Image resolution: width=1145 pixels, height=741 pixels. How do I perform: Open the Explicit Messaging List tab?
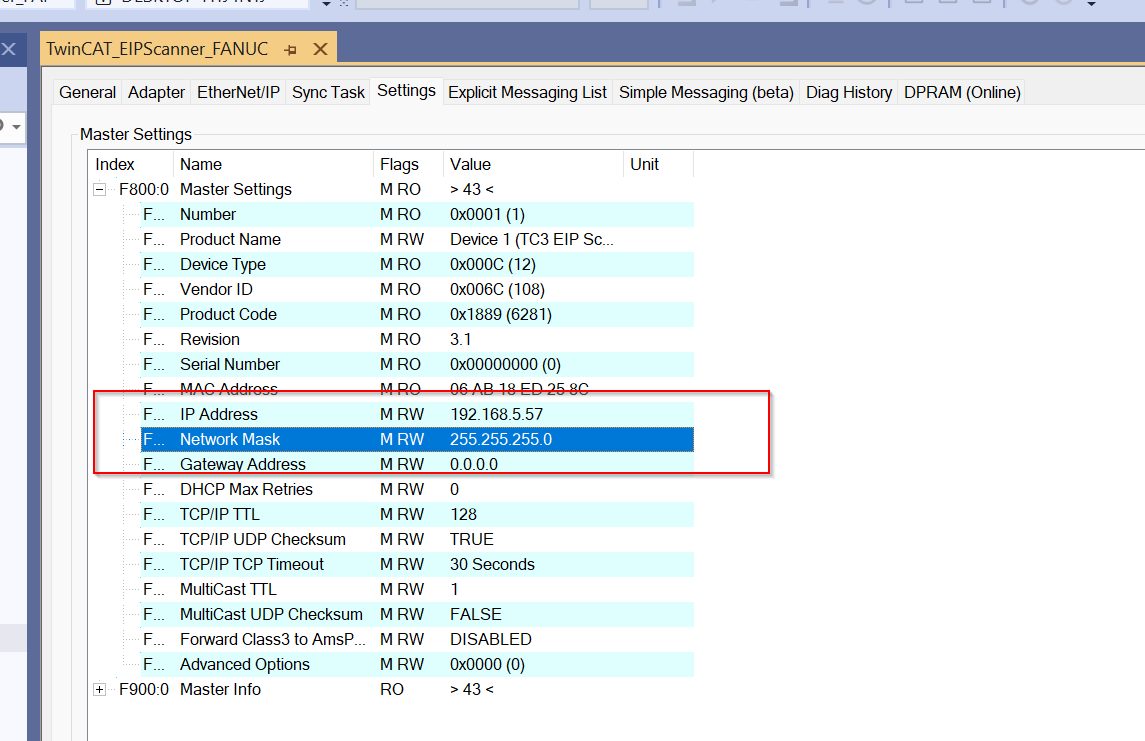(527, 93)
